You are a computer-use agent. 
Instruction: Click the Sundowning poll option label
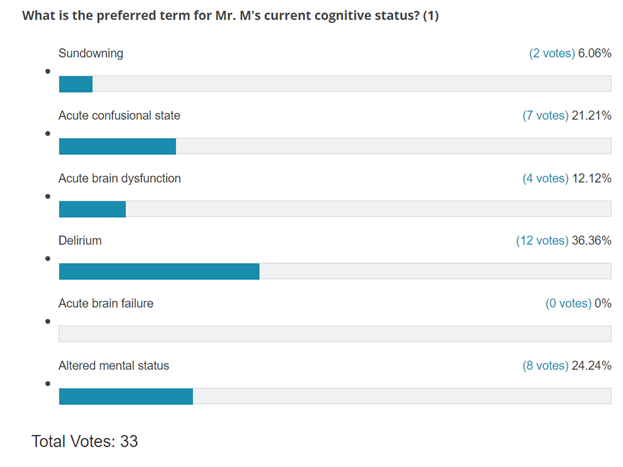(91, 53)
